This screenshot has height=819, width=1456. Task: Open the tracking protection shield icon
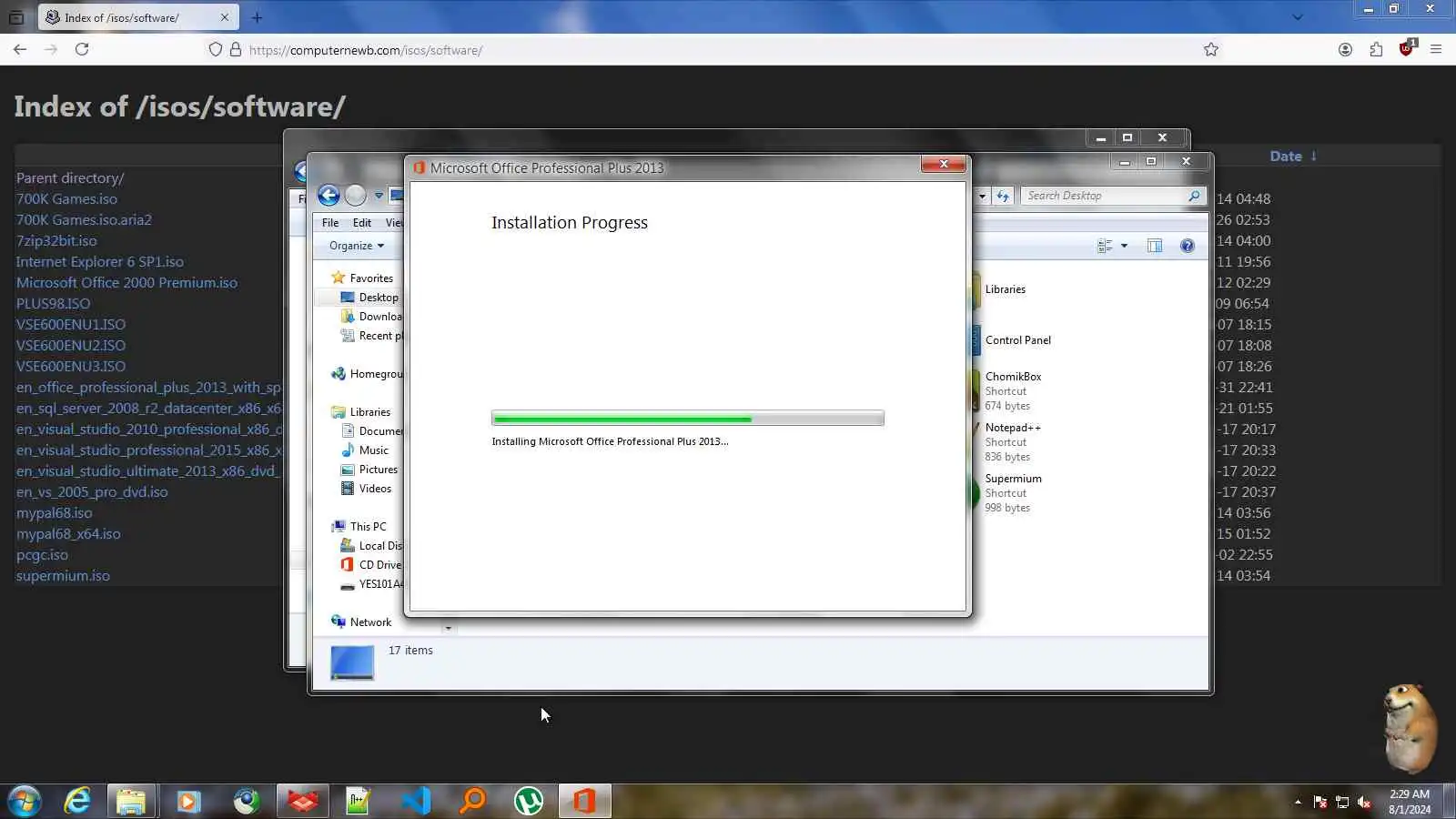tap(216, 49)
